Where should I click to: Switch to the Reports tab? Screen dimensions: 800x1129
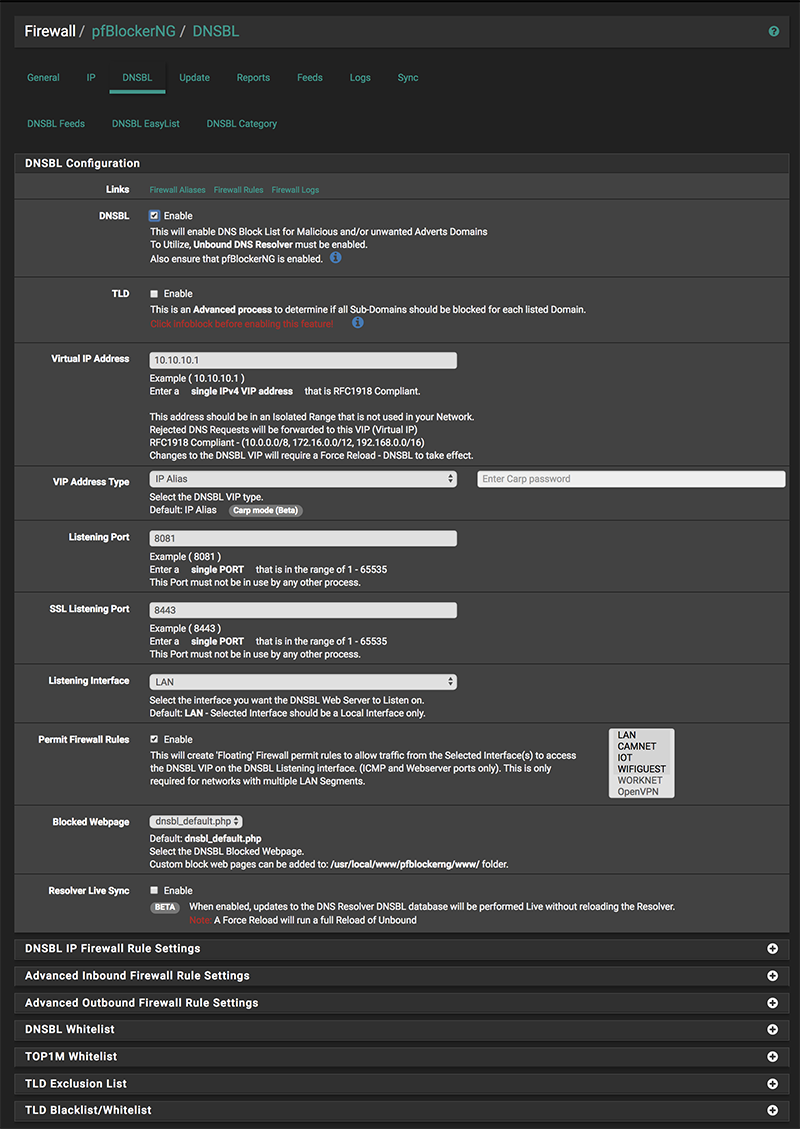pos(253,78)
